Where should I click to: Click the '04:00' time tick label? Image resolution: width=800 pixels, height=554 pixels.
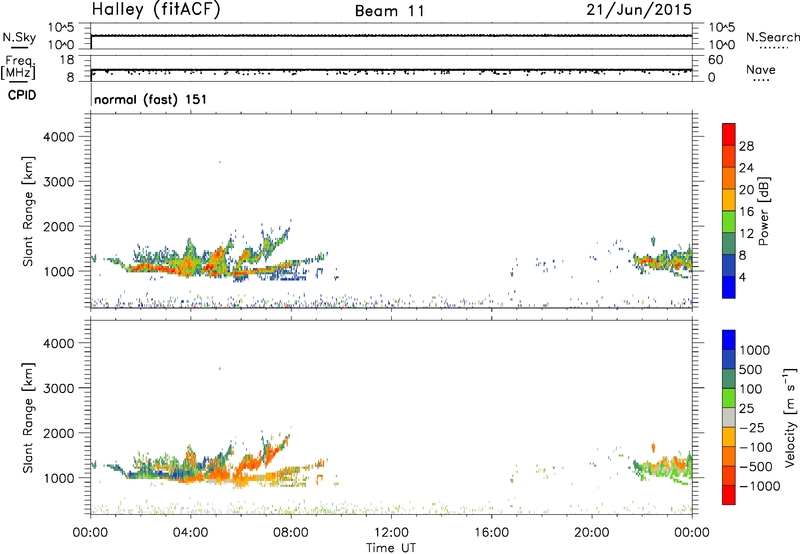[190, 533]
